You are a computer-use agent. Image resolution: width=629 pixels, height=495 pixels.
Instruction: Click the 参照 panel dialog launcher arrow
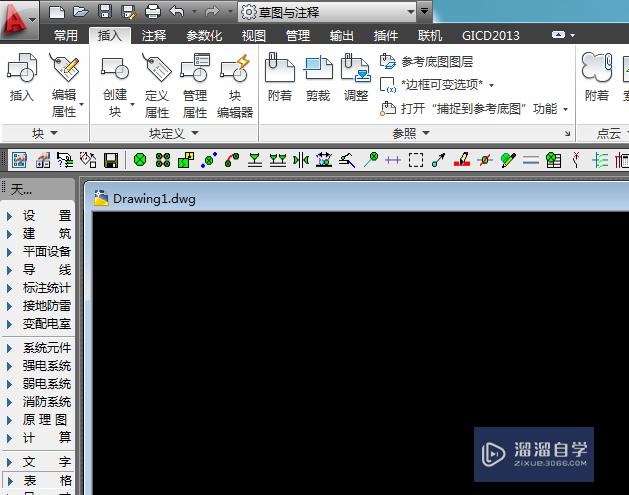(567, 134)
